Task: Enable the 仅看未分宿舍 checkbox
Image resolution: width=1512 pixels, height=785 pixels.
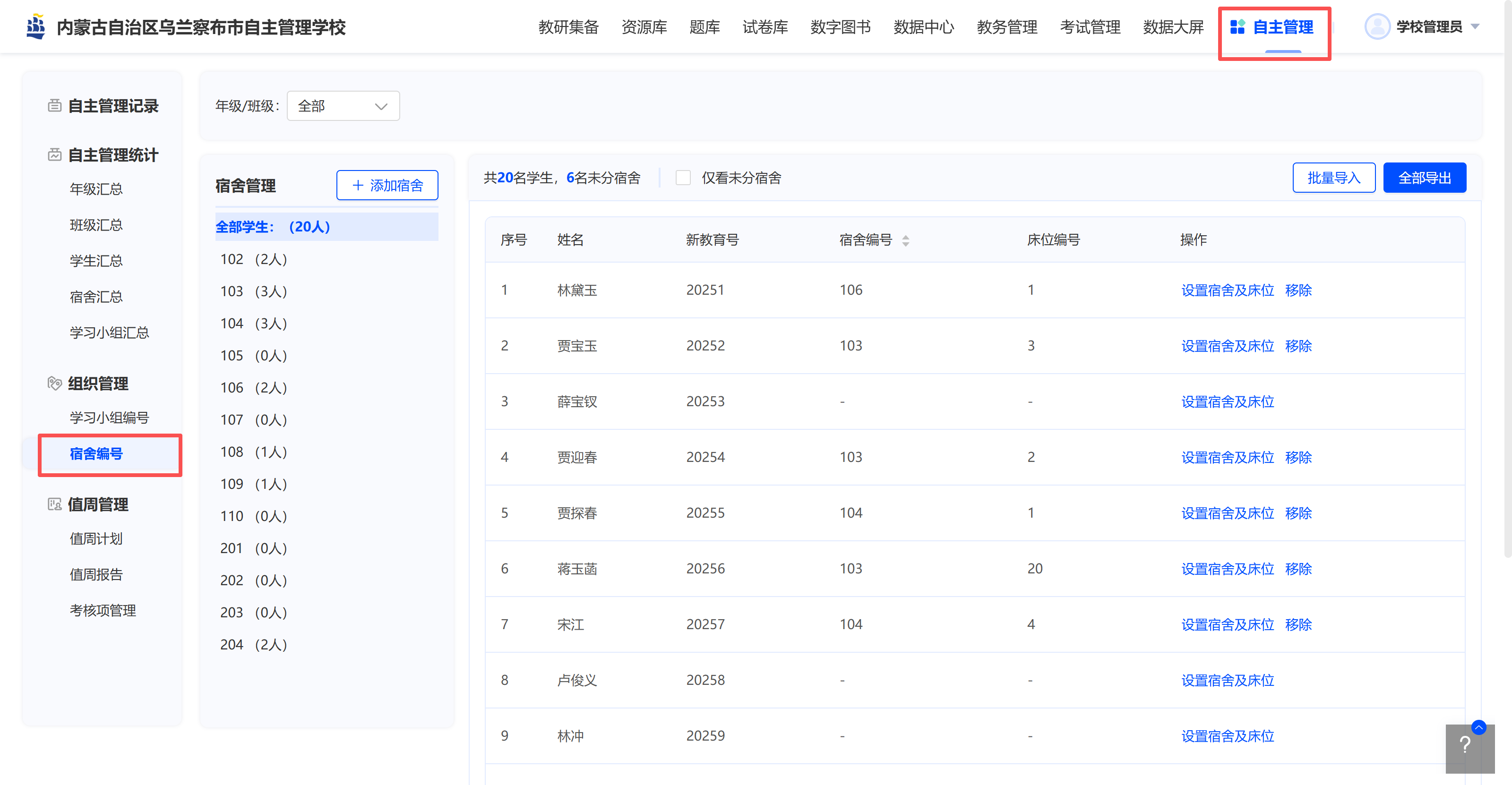Action: [x=683, y=178]
